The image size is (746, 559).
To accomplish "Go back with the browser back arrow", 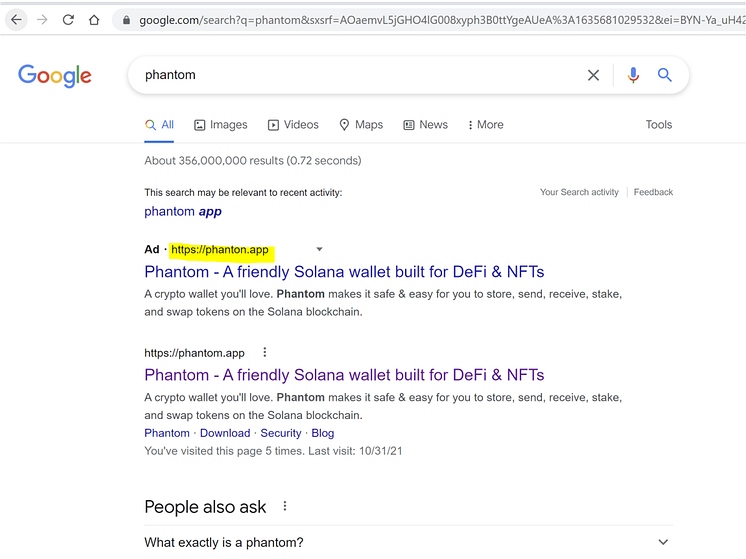I will (16, 20).
